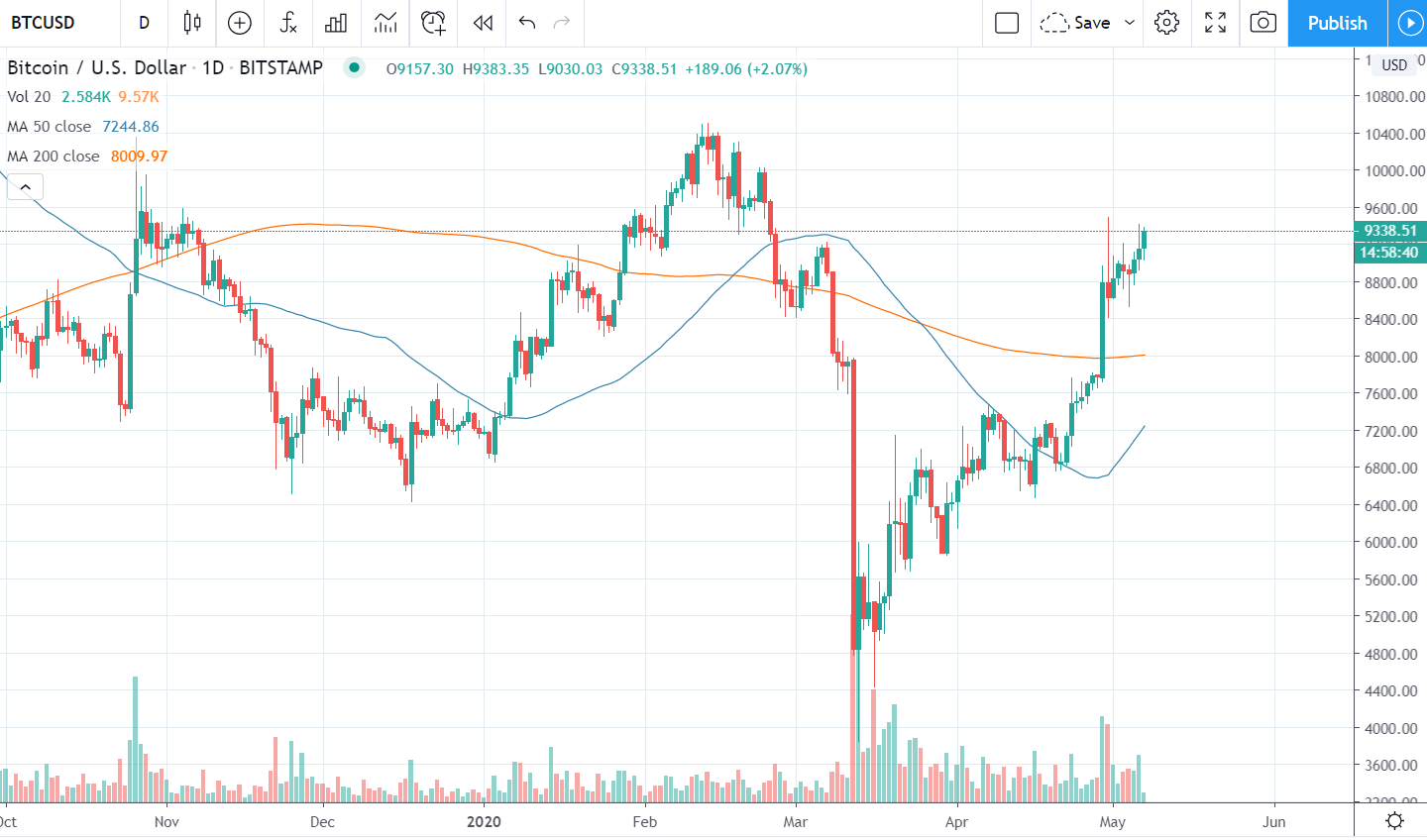Open the select layout square icon
The image size is (1427, 840).
coord(1007,23)
